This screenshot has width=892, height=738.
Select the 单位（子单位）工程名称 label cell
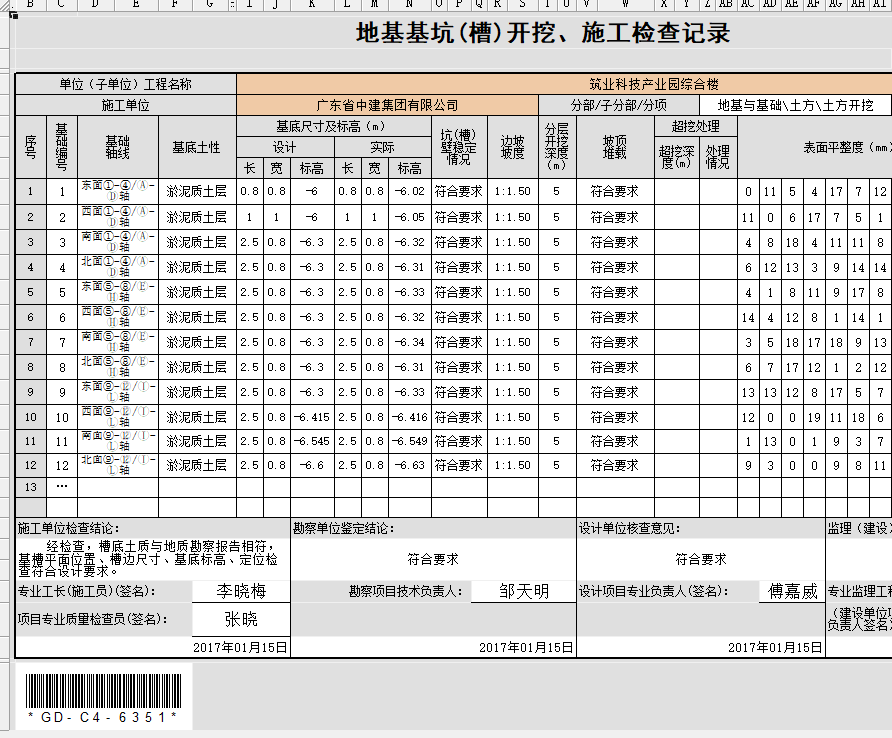tap(126, 84)
